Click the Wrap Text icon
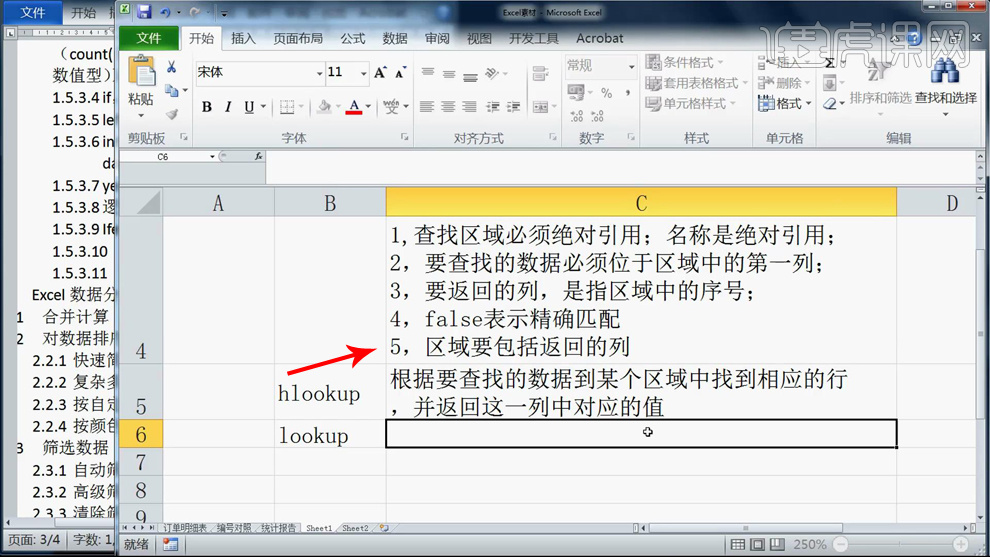 tap(540, 73)
